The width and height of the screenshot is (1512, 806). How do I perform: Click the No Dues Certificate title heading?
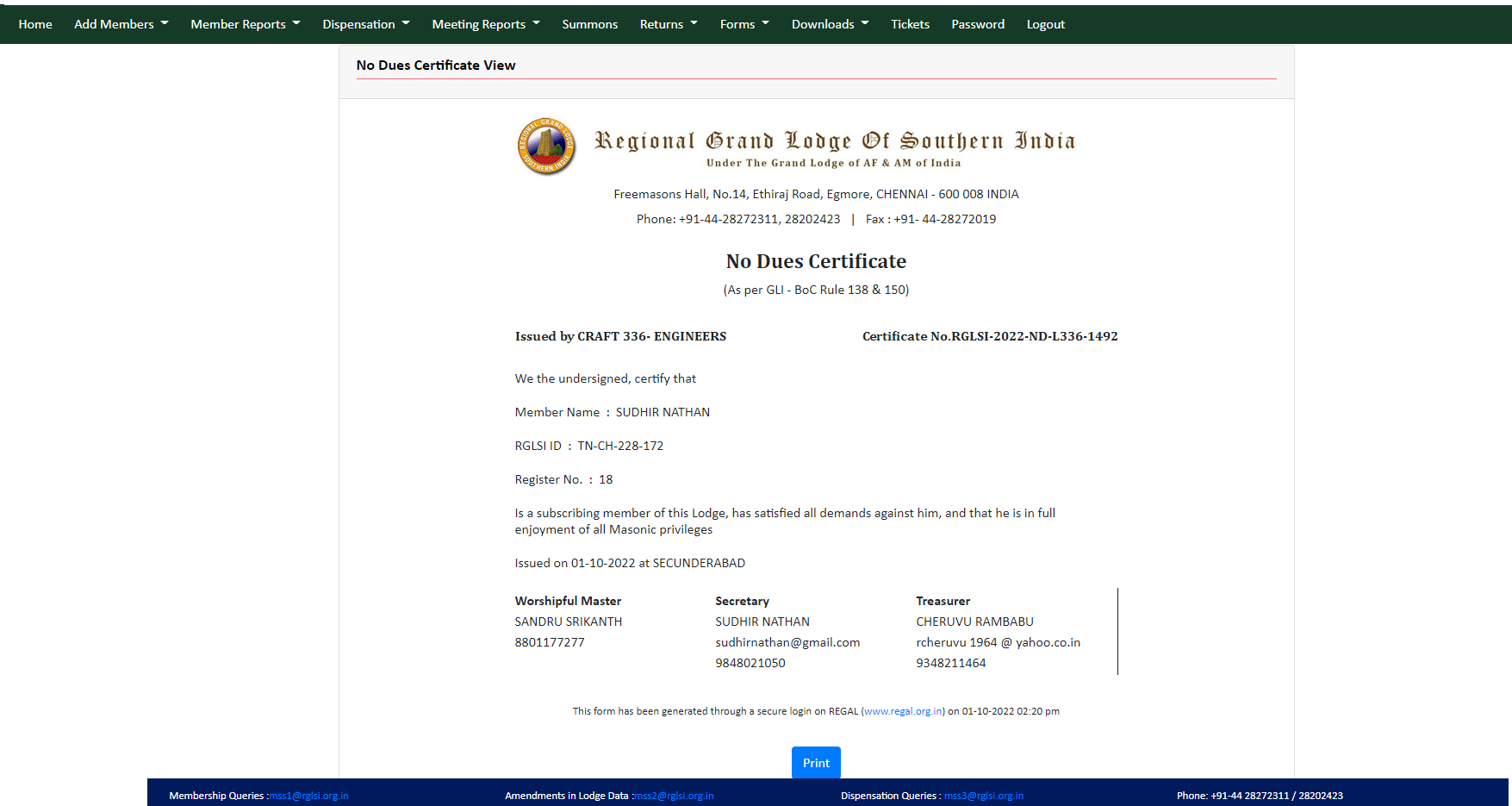(x=816, y=261)
